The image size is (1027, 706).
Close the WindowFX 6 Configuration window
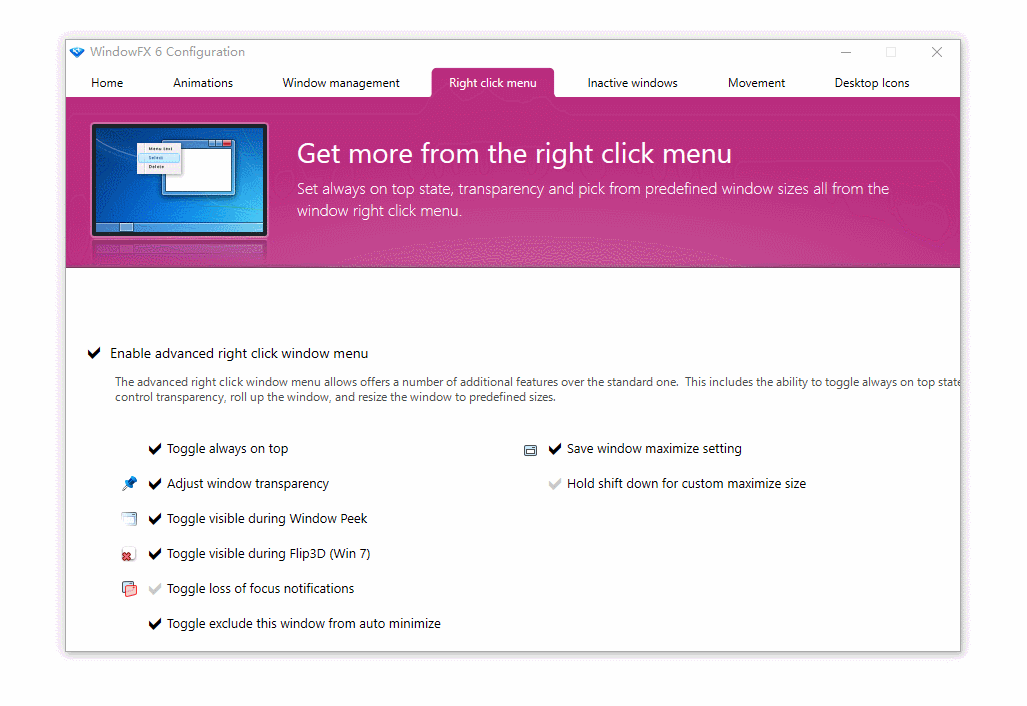pyautogui.click(x=937, y=52)
